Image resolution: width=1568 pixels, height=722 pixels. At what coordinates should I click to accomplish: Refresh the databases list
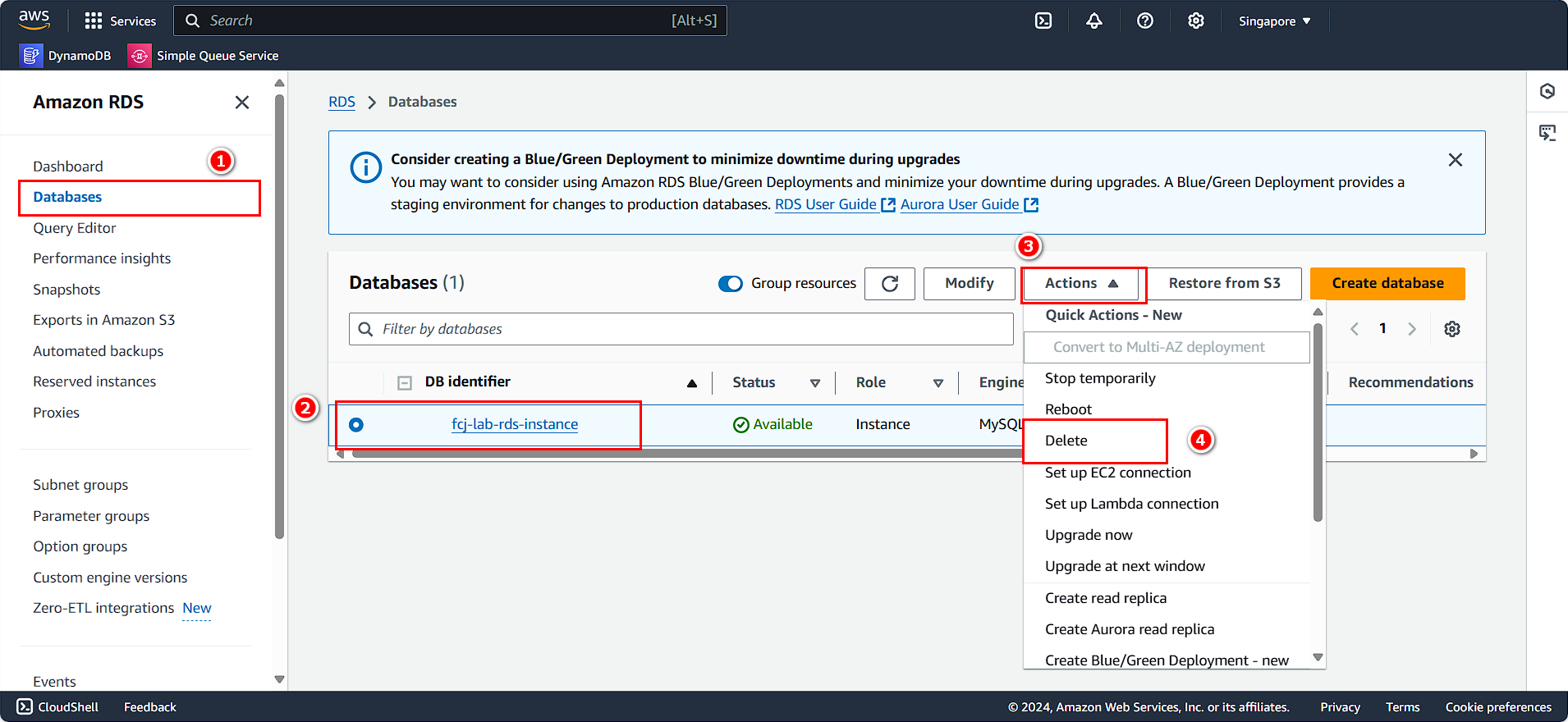pyautogui.click(x=890, y=284)
